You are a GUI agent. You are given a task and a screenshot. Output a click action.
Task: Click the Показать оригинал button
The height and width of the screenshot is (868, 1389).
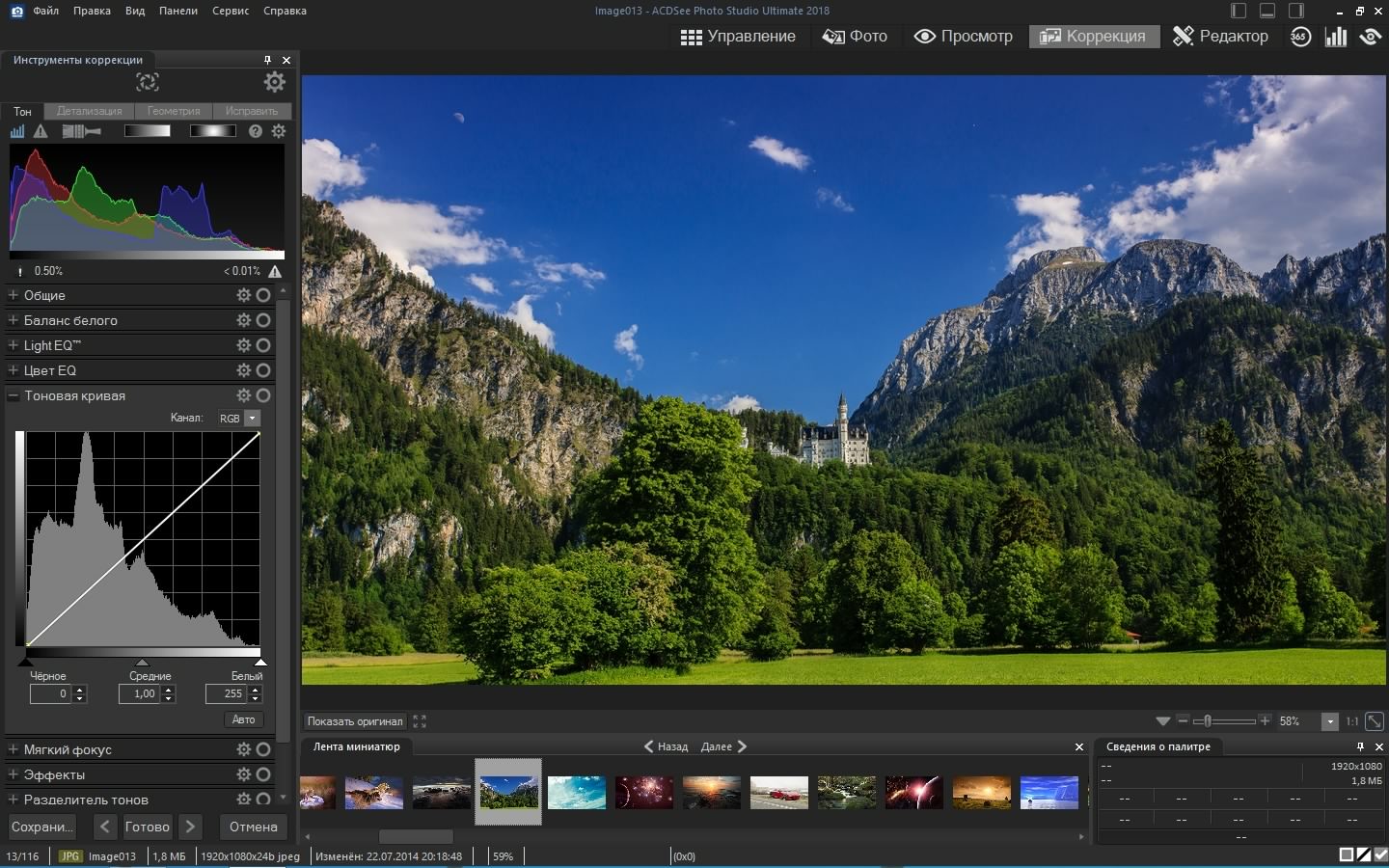point(355,721)
